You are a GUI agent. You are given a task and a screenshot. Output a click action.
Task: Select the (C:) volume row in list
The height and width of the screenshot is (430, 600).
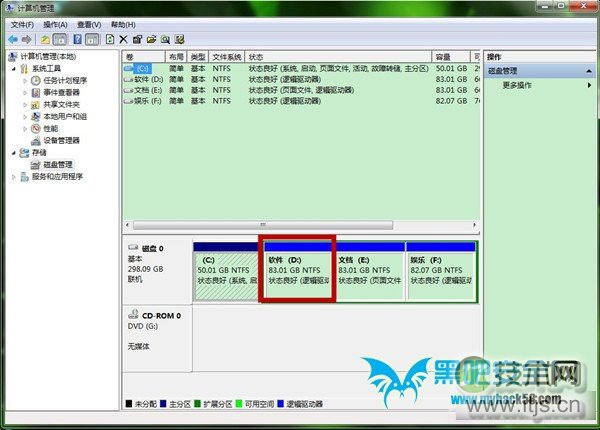[x=301, y=68]
